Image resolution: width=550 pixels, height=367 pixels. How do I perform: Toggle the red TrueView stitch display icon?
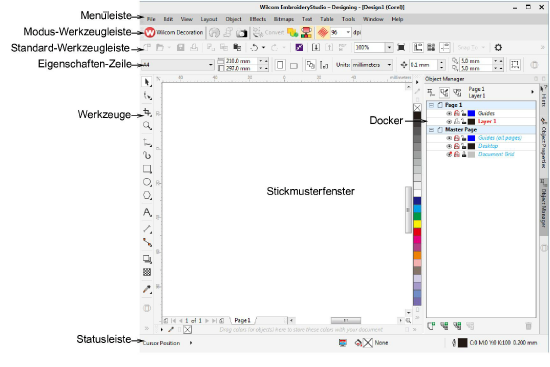coord(323,33)
